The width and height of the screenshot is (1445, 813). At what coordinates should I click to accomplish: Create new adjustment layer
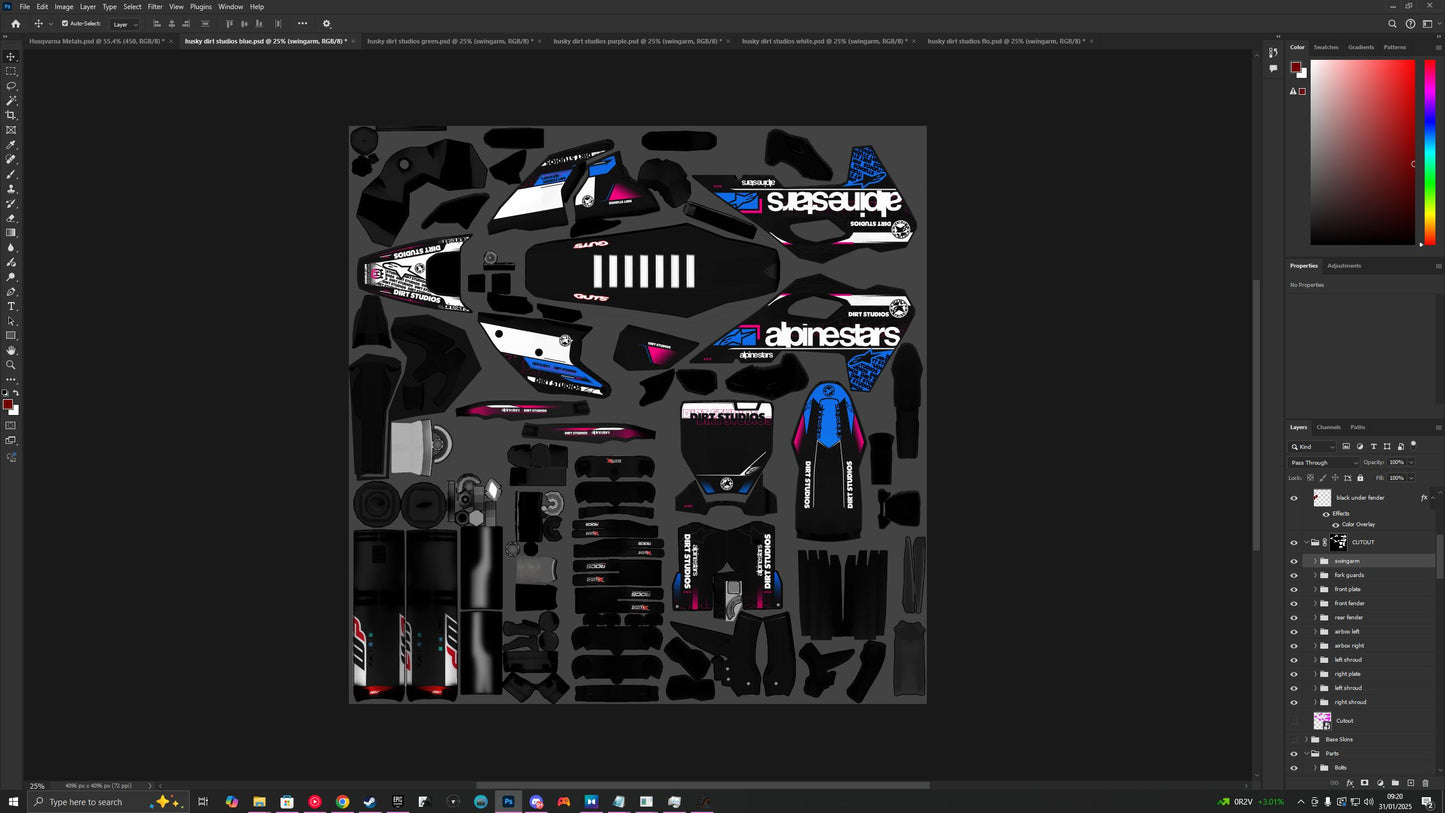coord(1380,783)
